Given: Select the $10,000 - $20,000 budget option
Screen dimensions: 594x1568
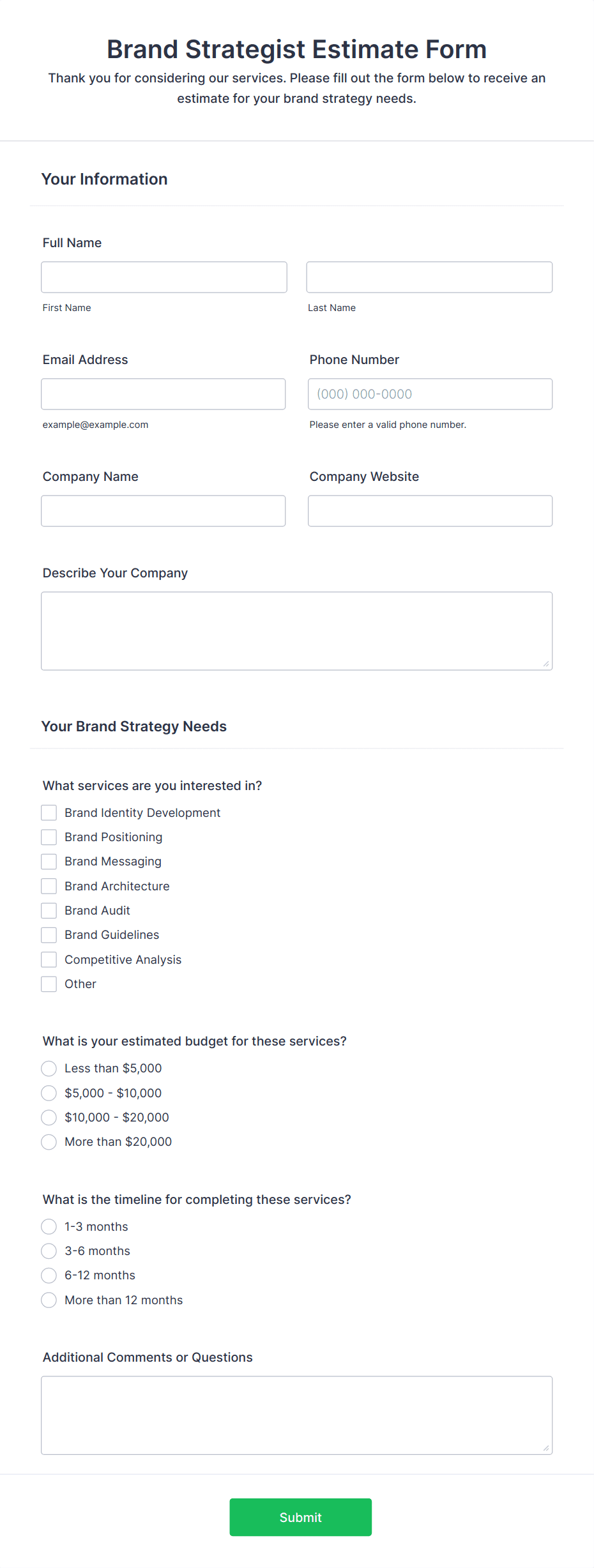Looking at the screenshot, I should [49, 1117].
